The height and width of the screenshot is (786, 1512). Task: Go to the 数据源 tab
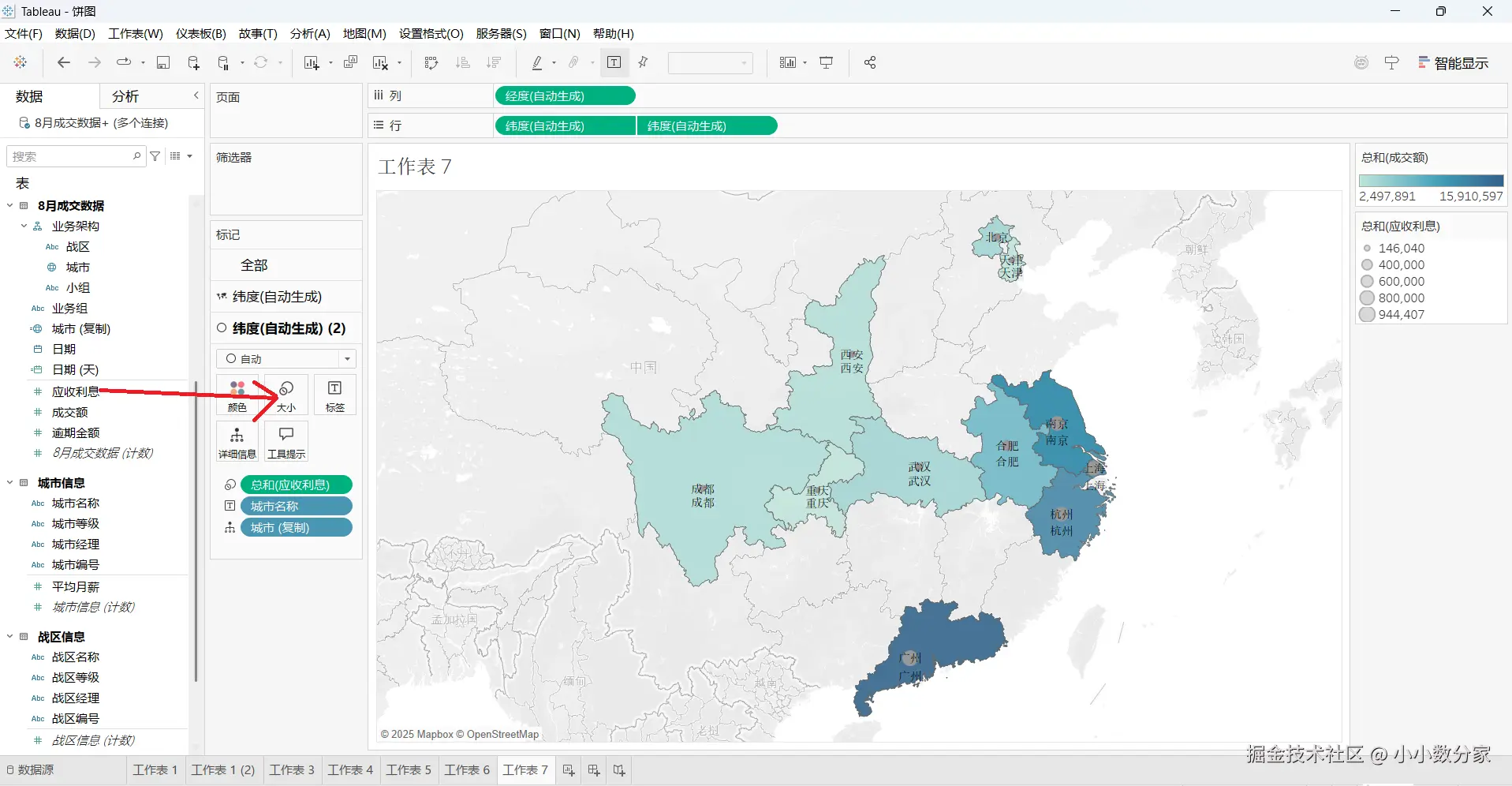(30, 770)
